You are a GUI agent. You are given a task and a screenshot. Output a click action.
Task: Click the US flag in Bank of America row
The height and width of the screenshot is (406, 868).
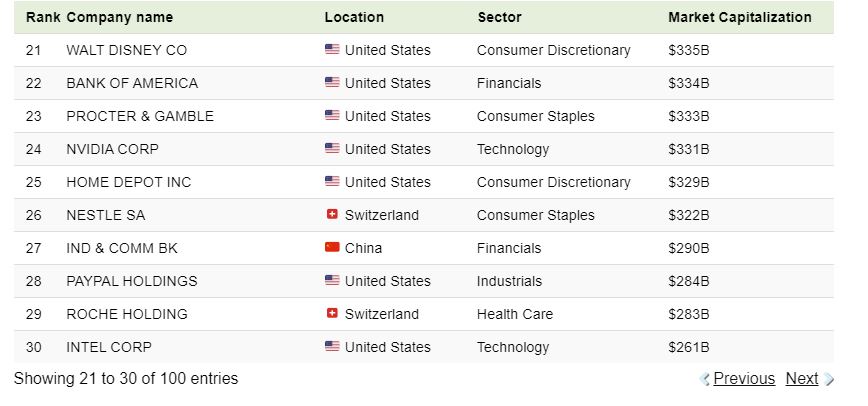pyautogui.click(x=332, y=83)
